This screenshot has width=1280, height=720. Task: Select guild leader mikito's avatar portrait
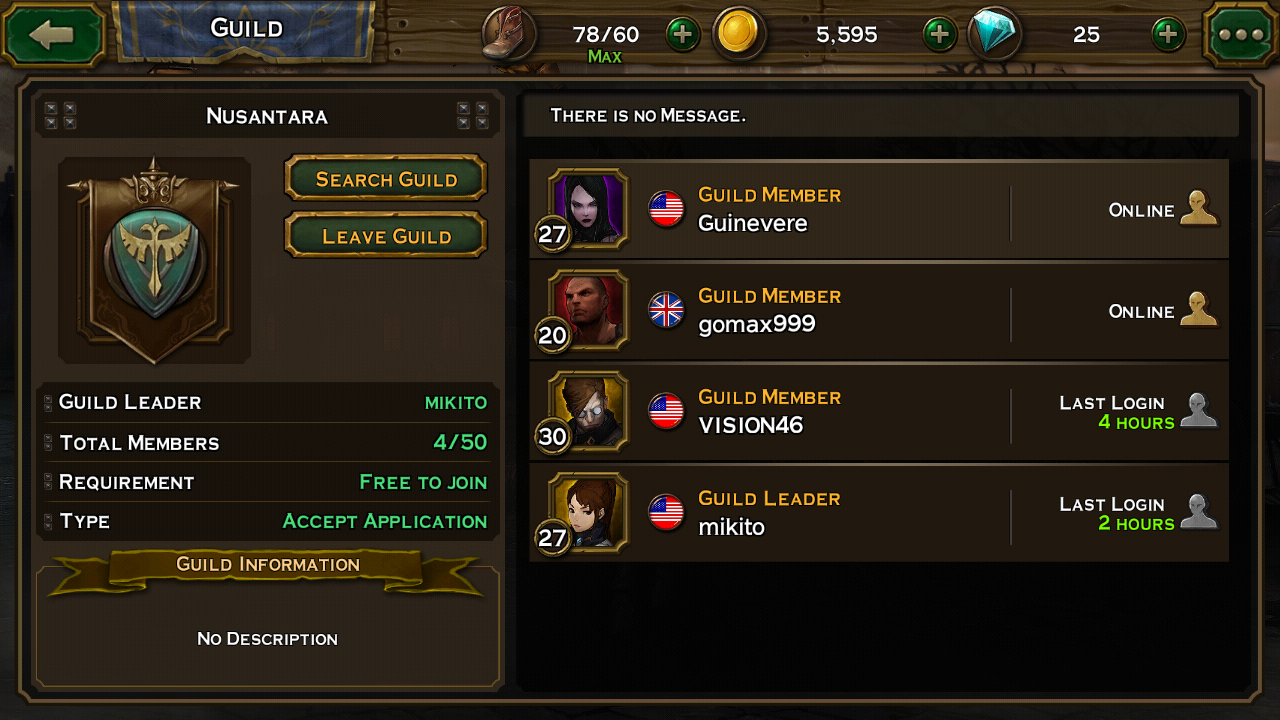tap(589, 512)
